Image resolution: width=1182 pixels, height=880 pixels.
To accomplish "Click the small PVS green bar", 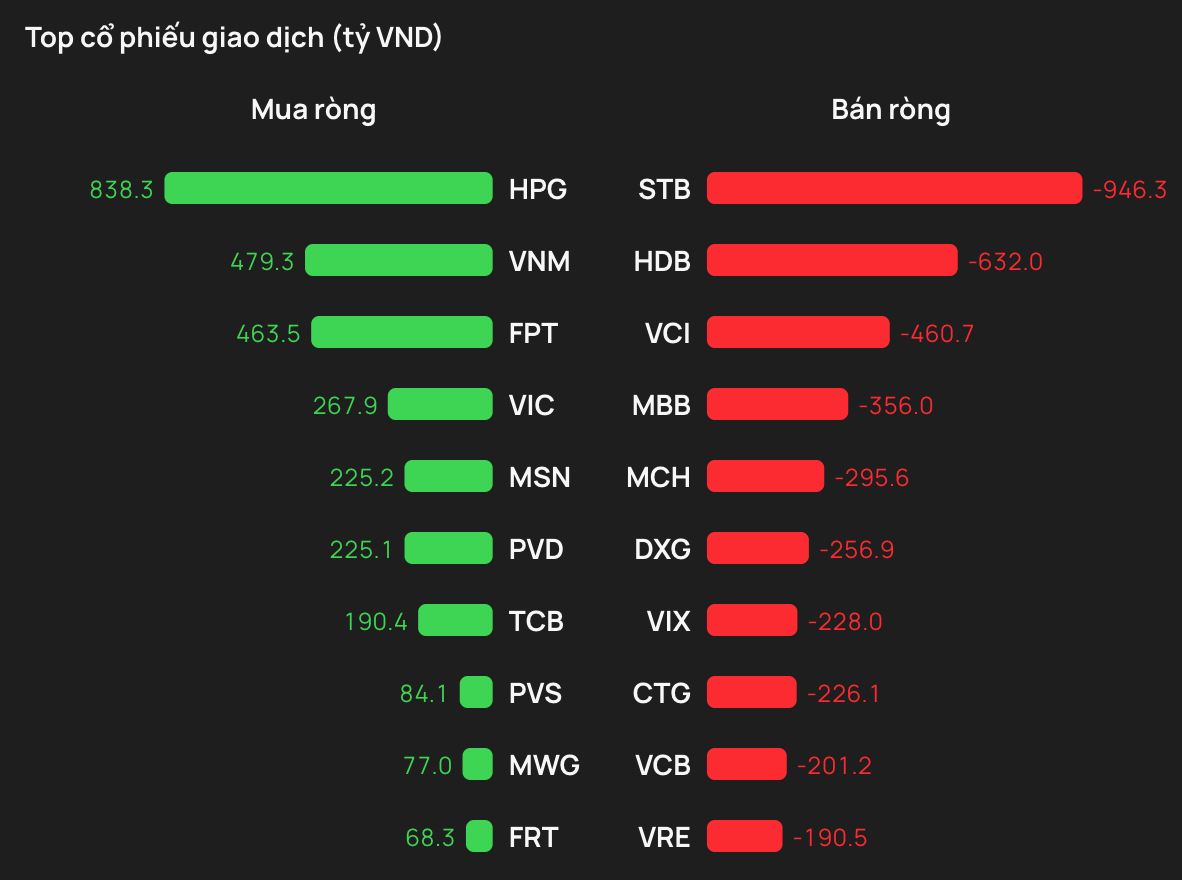I will click(x=476, y=692).
